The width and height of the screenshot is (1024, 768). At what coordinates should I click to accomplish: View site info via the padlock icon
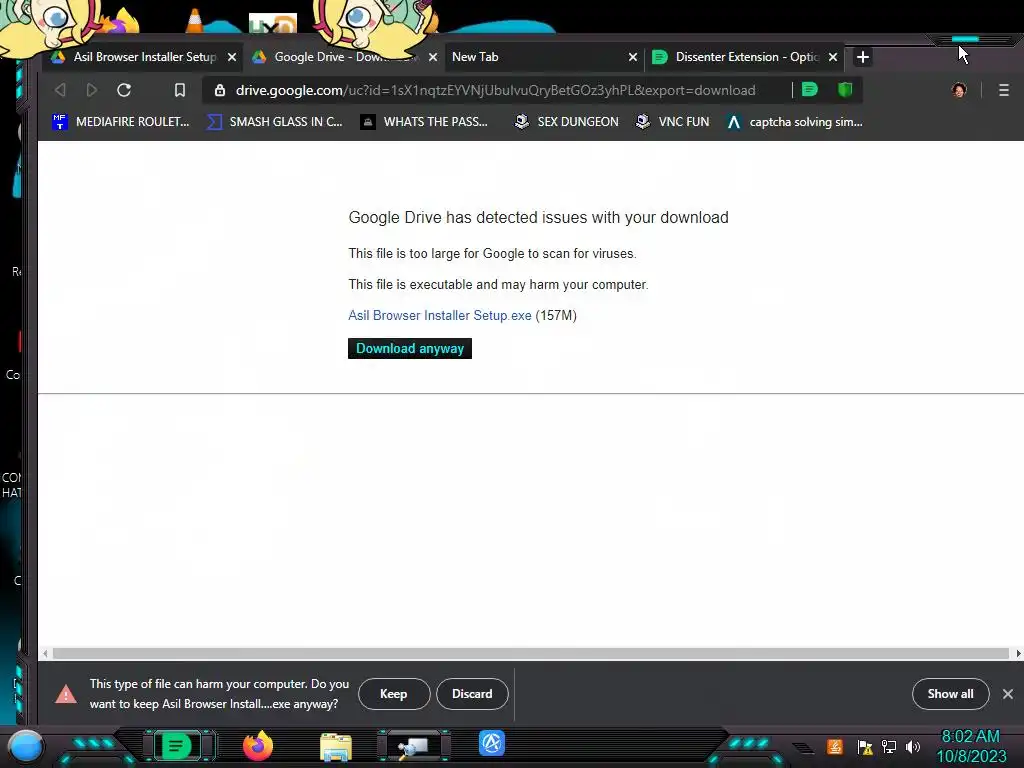click(220, 90)
